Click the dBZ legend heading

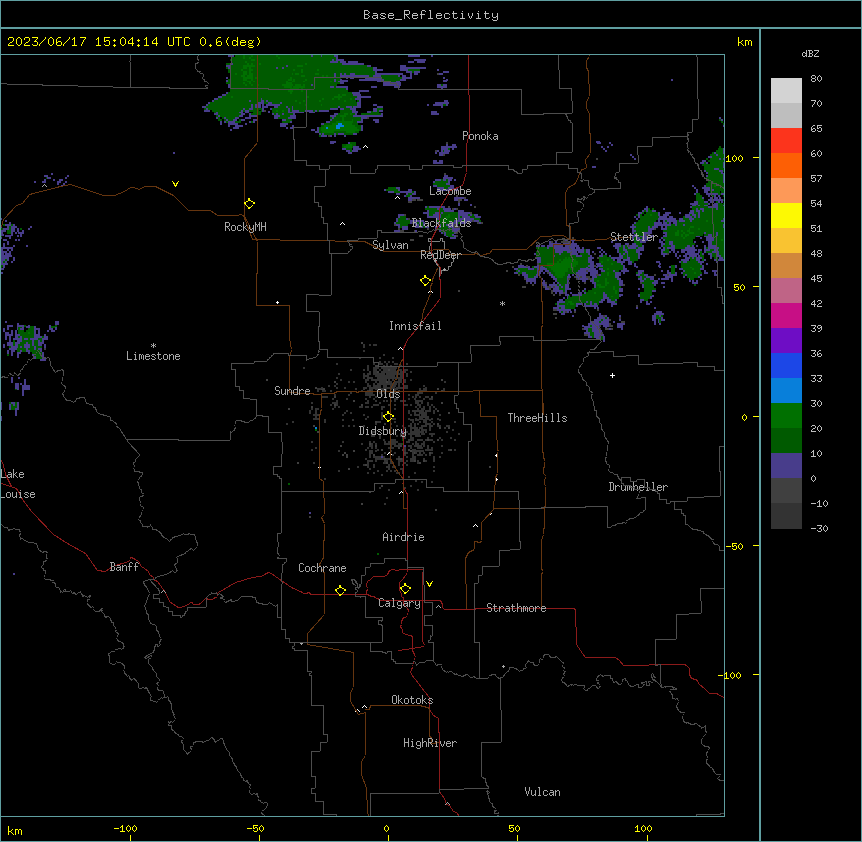point(810,53)
